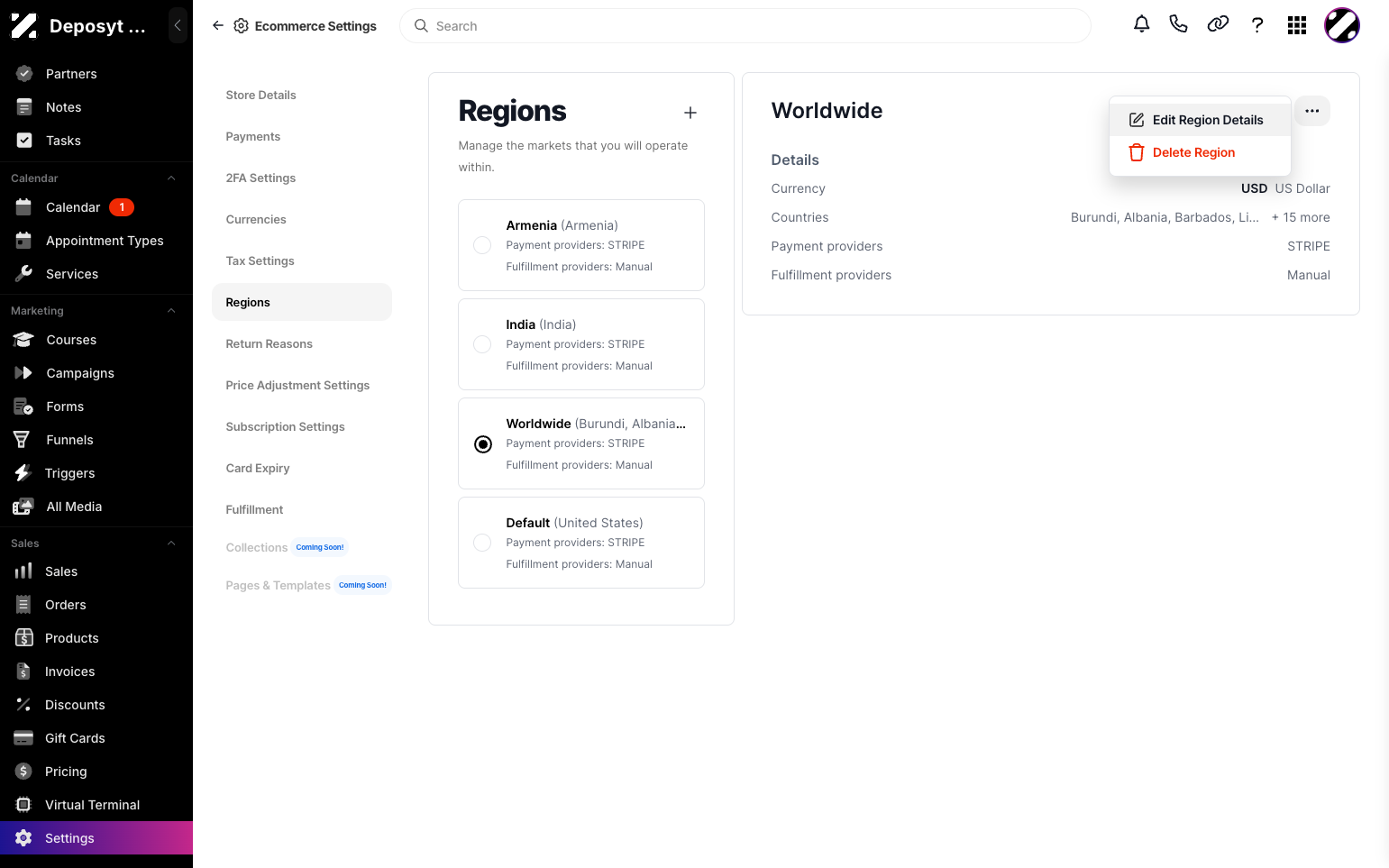Open the user profile avatar
Image resolution: width=1389 pixels, height=868 pixels.
point(1342,25)
